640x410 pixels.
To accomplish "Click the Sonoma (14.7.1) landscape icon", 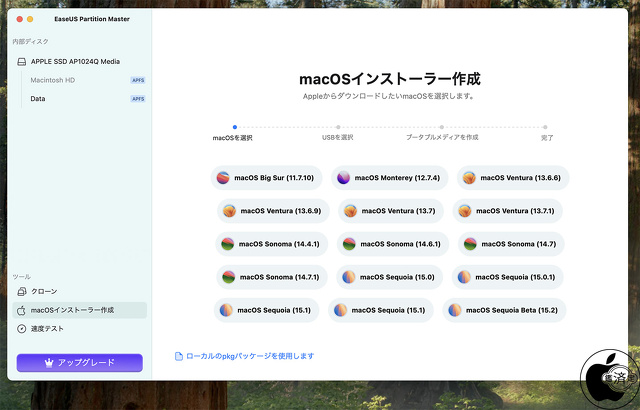I will 229,277.
